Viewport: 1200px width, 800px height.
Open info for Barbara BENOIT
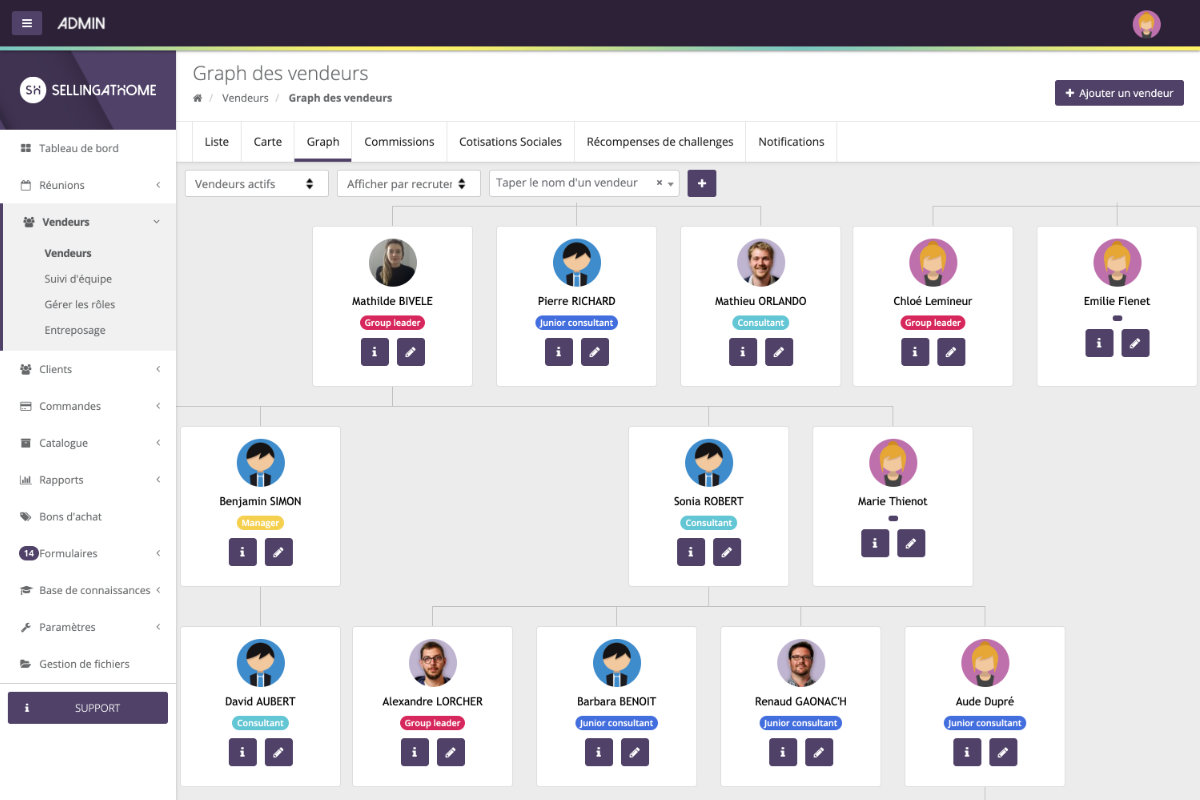[x=599, y=752]
